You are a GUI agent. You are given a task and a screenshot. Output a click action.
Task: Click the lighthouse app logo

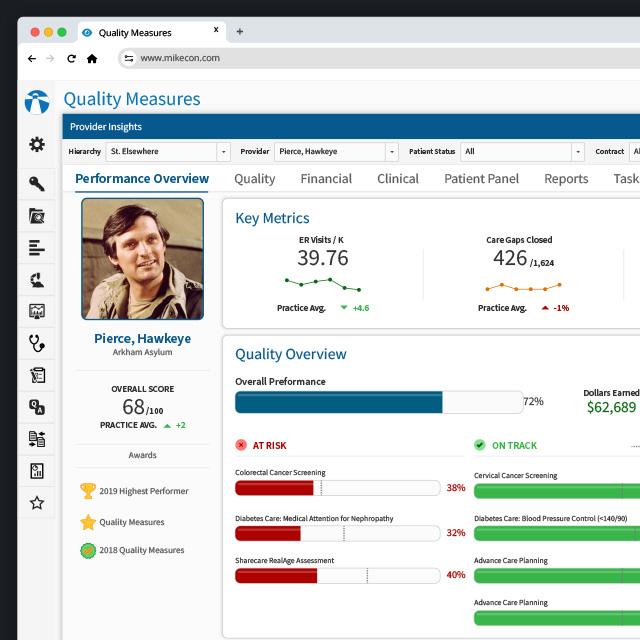point(37,102)
